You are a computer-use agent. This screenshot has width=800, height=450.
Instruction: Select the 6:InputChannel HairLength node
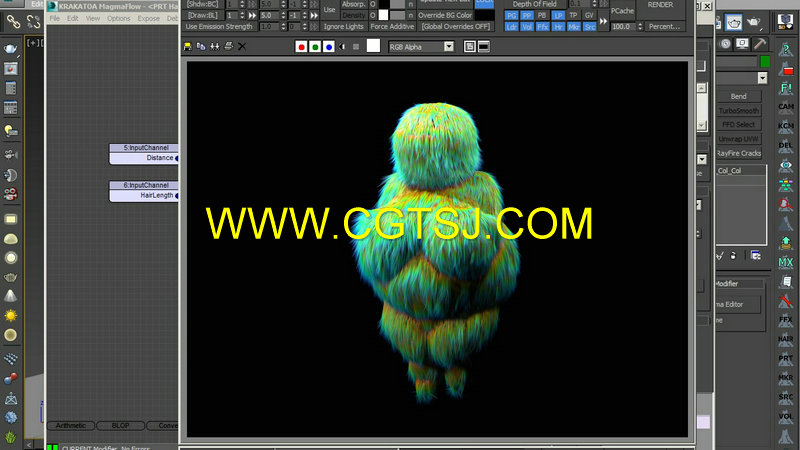tap(144, 191)
